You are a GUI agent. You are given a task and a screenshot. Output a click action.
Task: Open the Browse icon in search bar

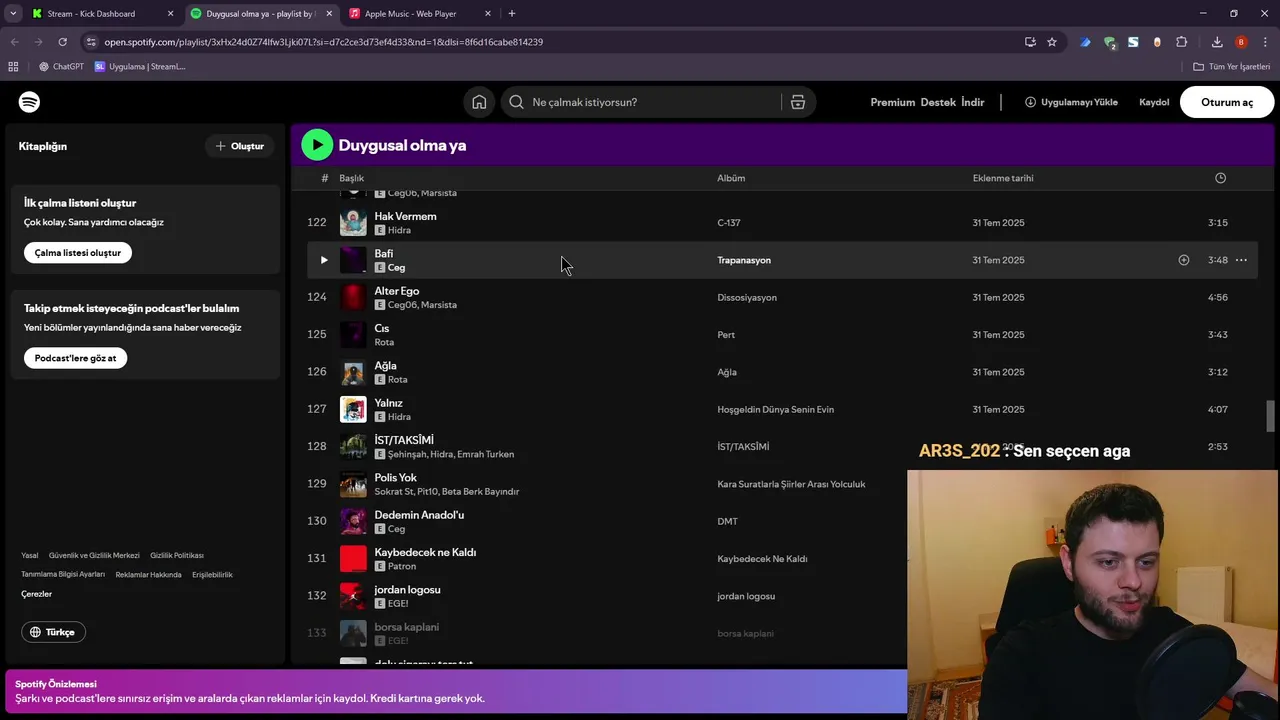click(797, 102)
